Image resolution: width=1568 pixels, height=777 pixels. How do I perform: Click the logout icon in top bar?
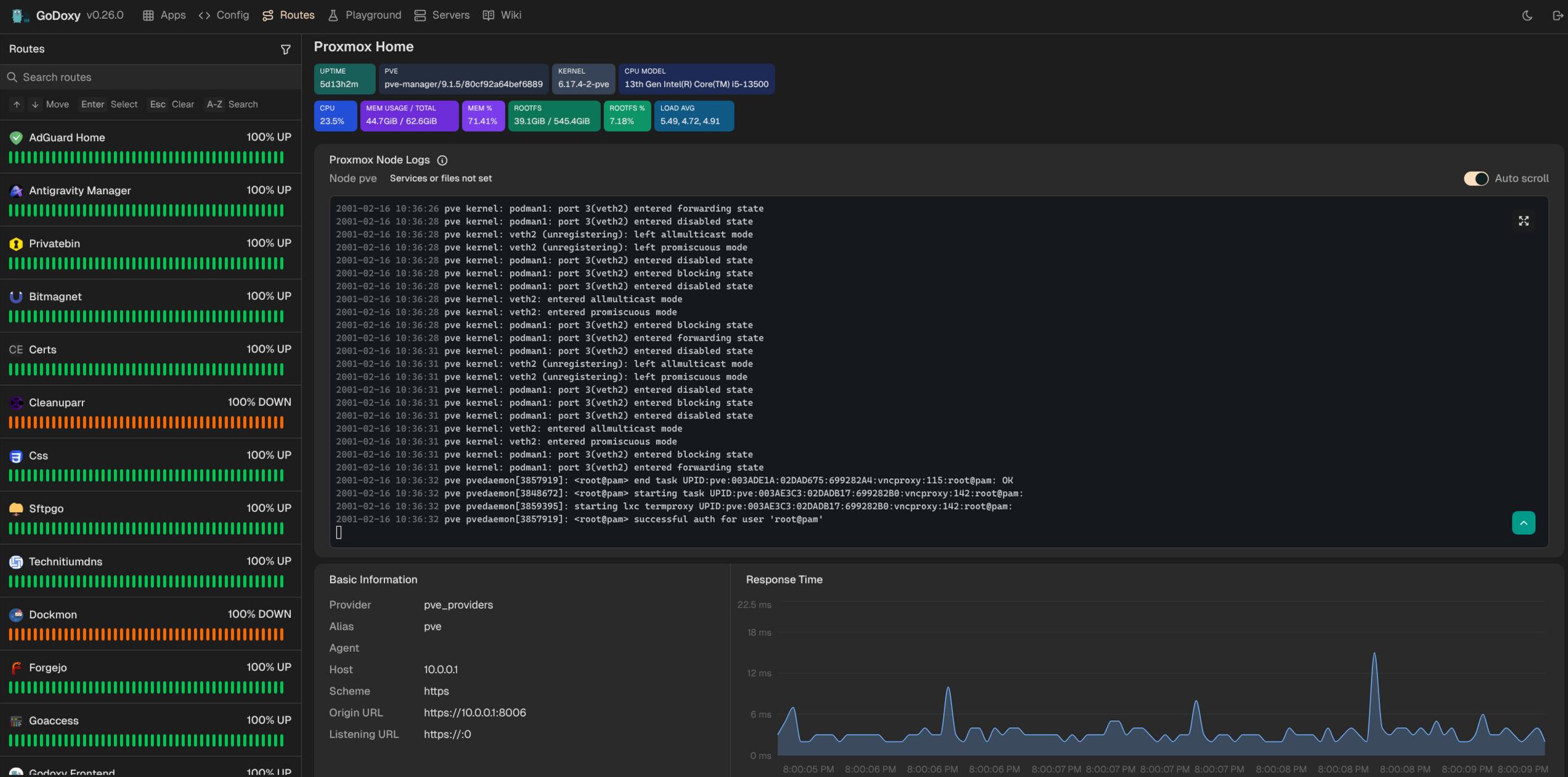1557,15
